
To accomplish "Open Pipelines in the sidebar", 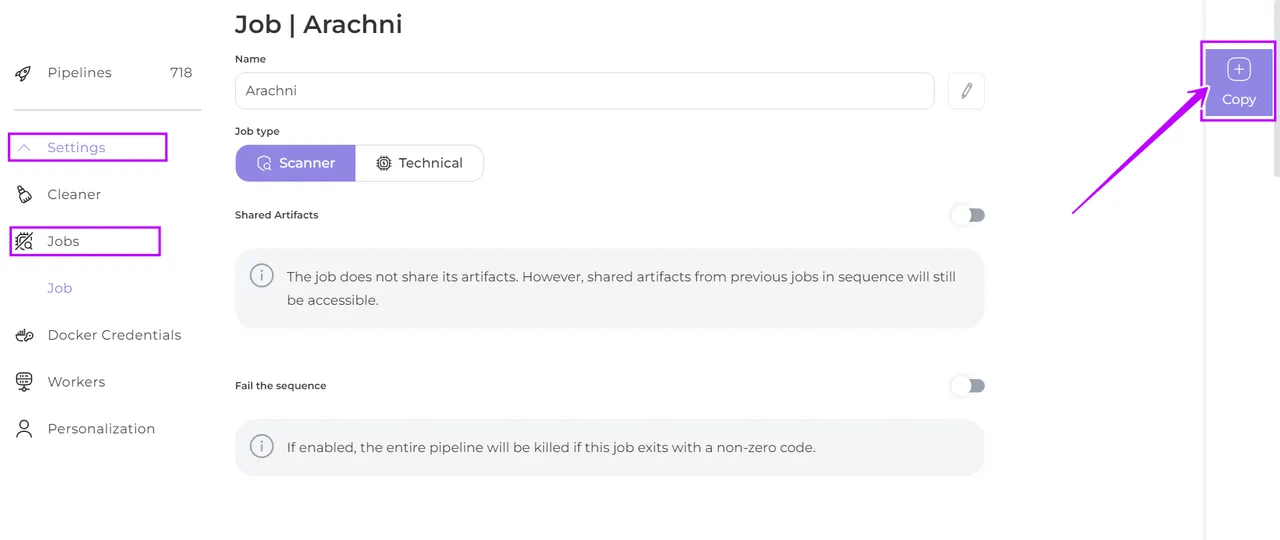I will coord(79,73).
